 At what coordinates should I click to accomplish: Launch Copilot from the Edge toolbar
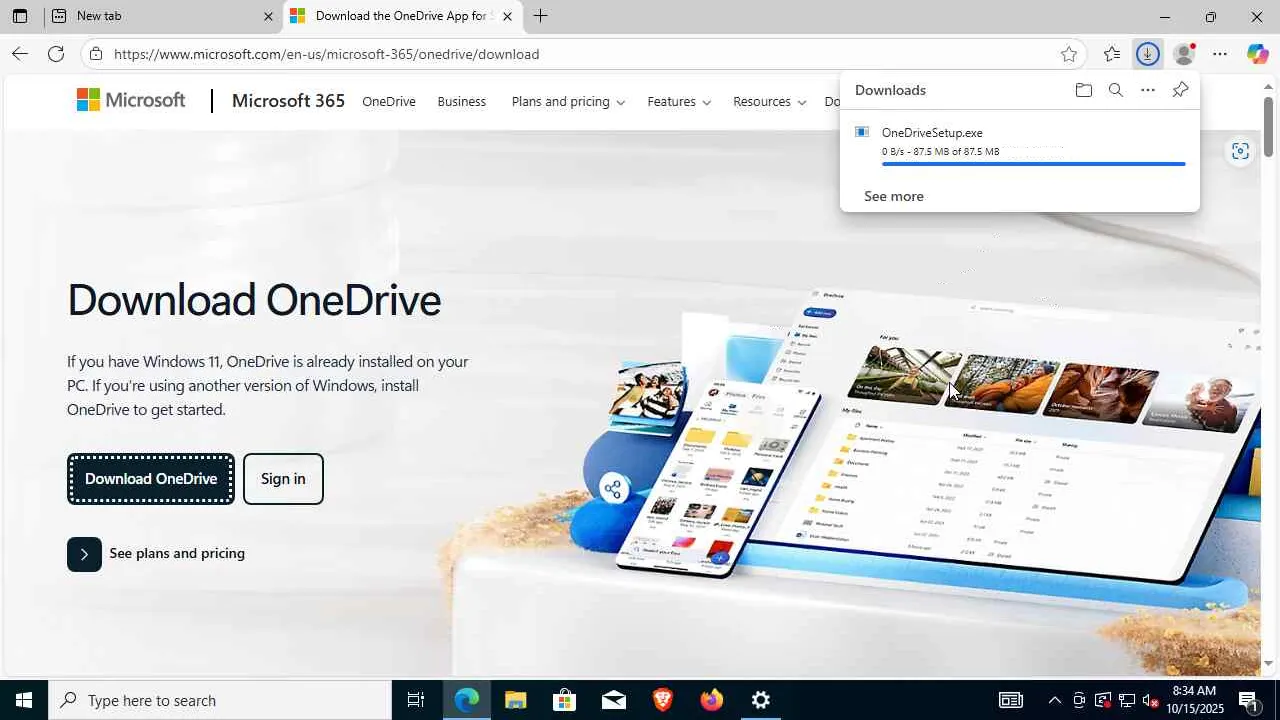click(1257, 54)
